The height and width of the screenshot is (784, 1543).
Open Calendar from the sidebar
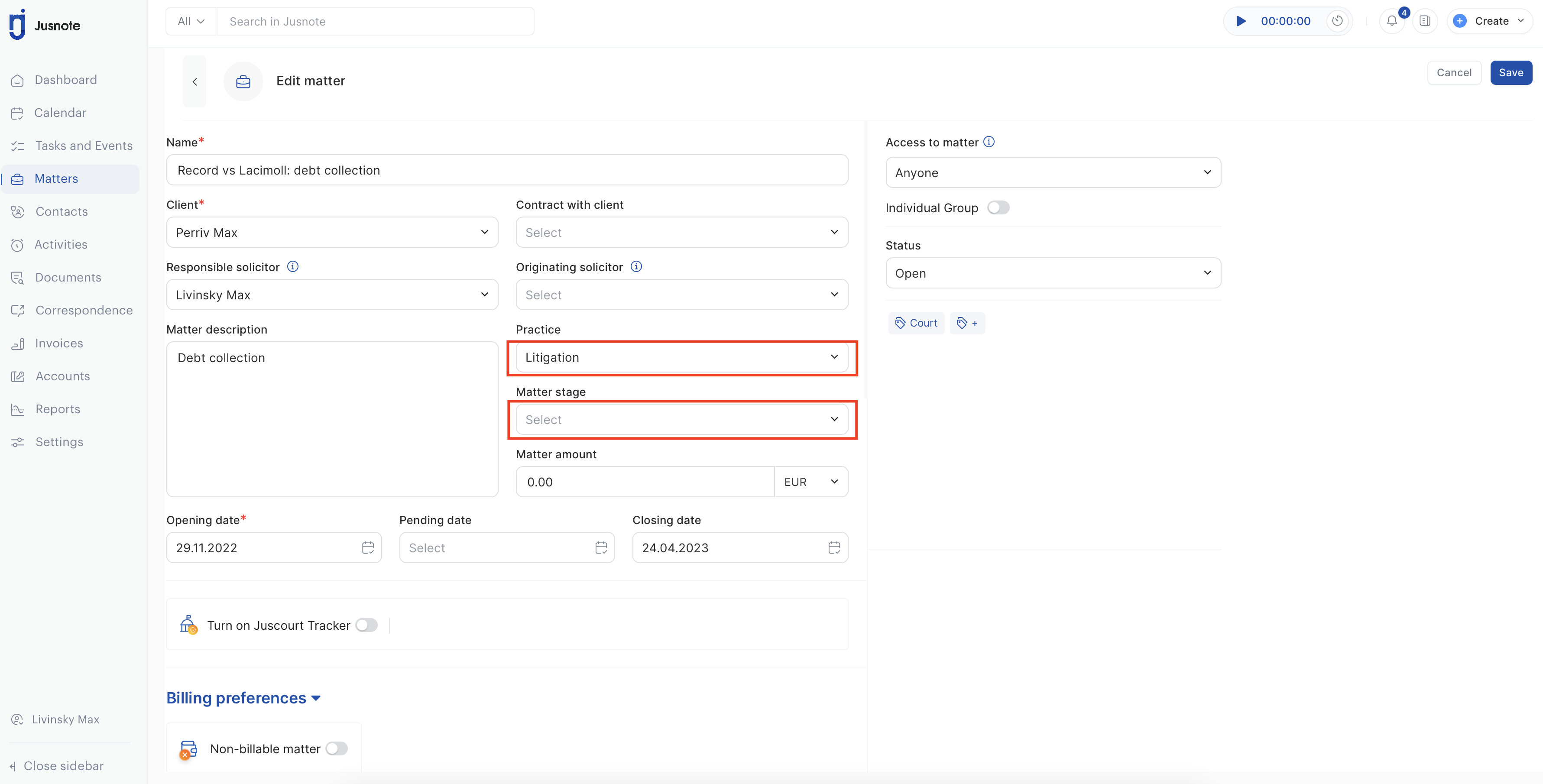click(x=60, y=113)
